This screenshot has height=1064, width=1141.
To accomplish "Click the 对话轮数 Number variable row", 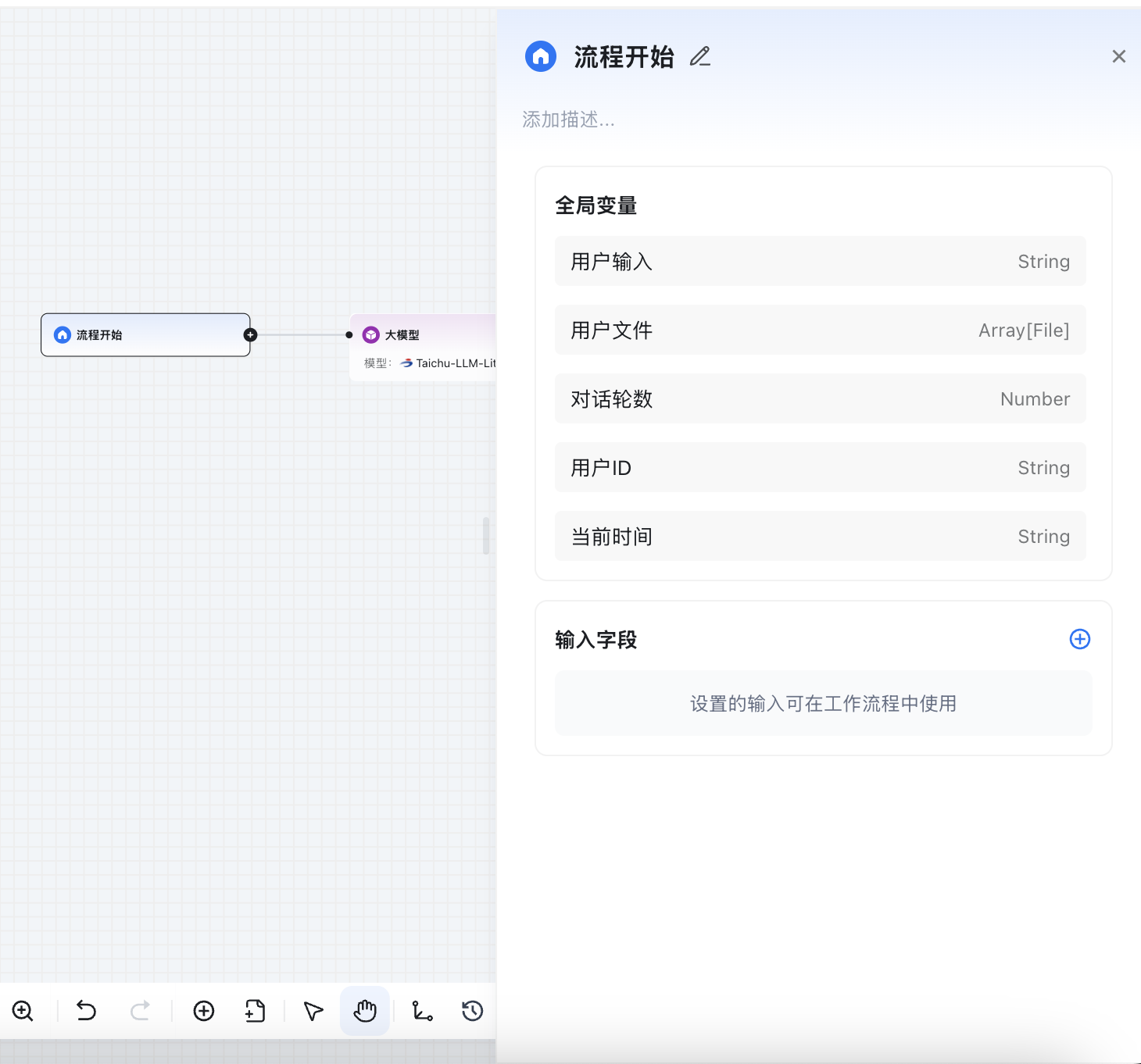I will [x=820, y=399].
